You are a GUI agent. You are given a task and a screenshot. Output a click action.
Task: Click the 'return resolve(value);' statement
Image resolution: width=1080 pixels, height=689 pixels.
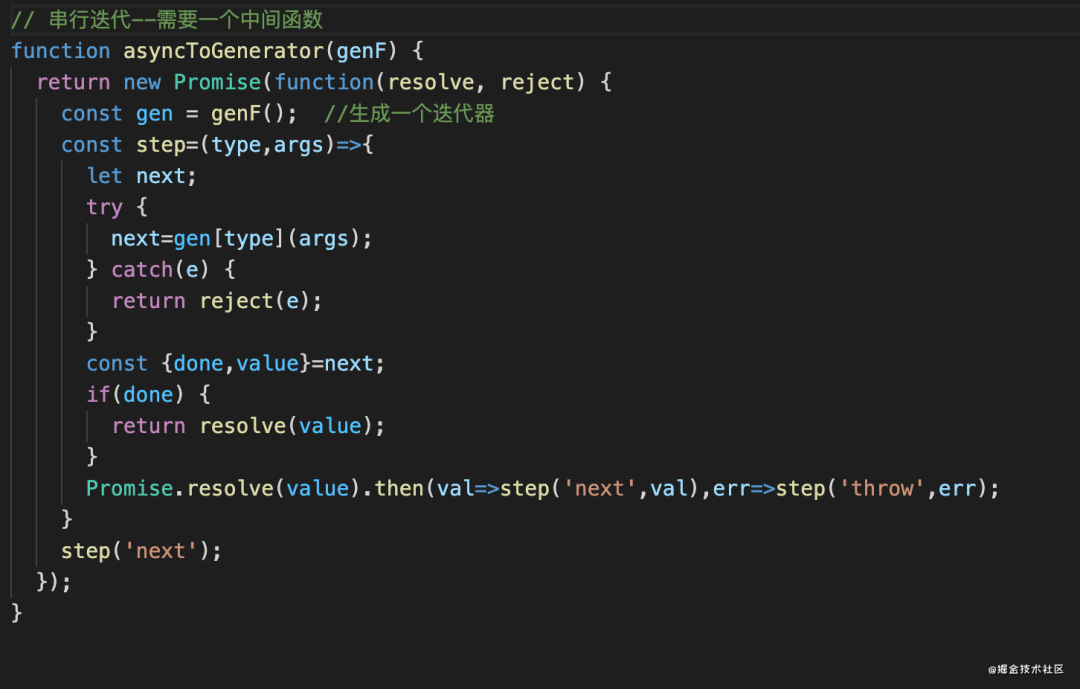click(248, 426)
